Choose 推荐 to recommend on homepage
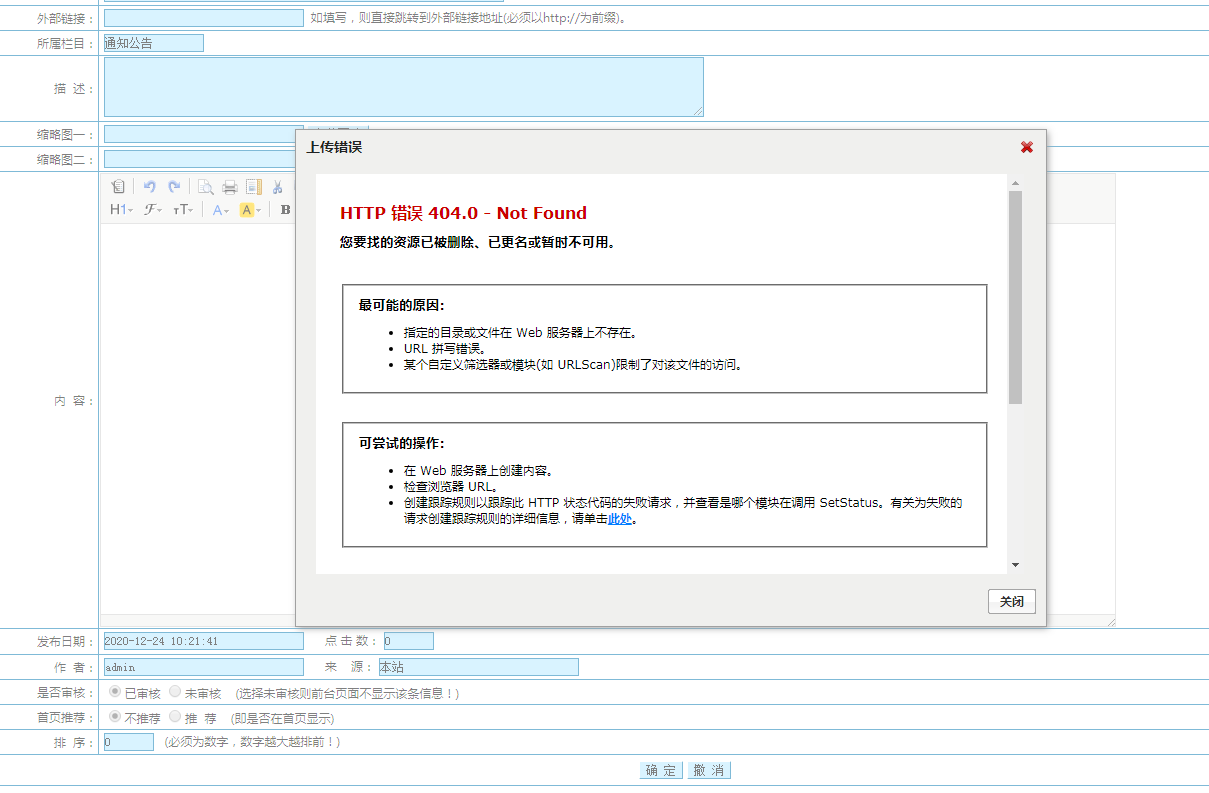1209x793 pixels. click(176, 717)
